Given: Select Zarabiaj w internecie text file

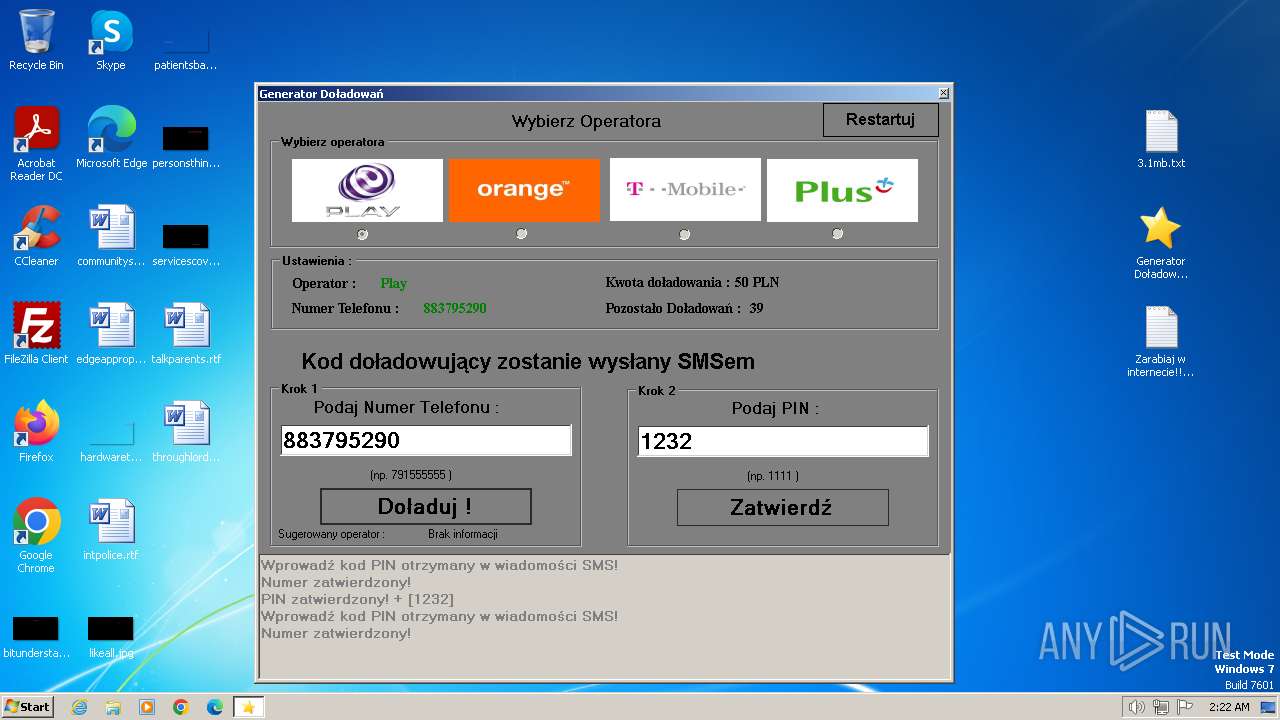Looking at the screenshot, I should (1161, 341).
